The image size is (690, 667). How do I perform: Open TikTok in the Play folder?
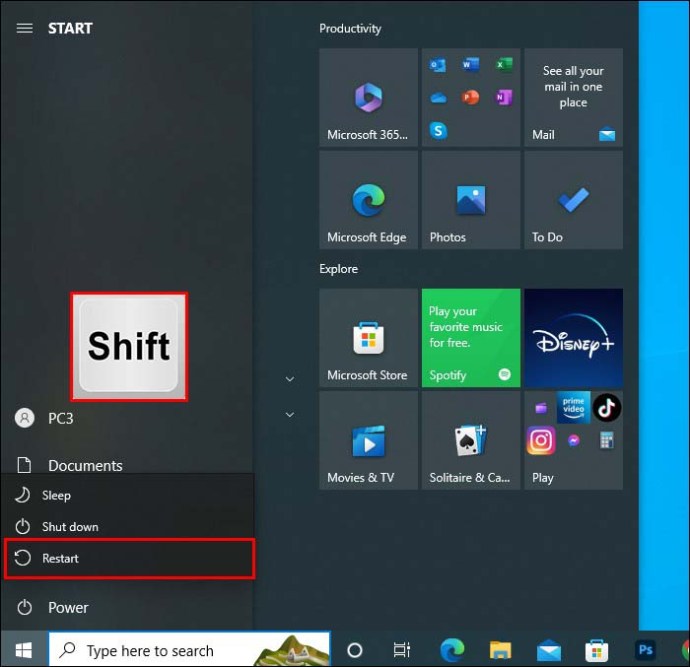(x=607, y=408)
